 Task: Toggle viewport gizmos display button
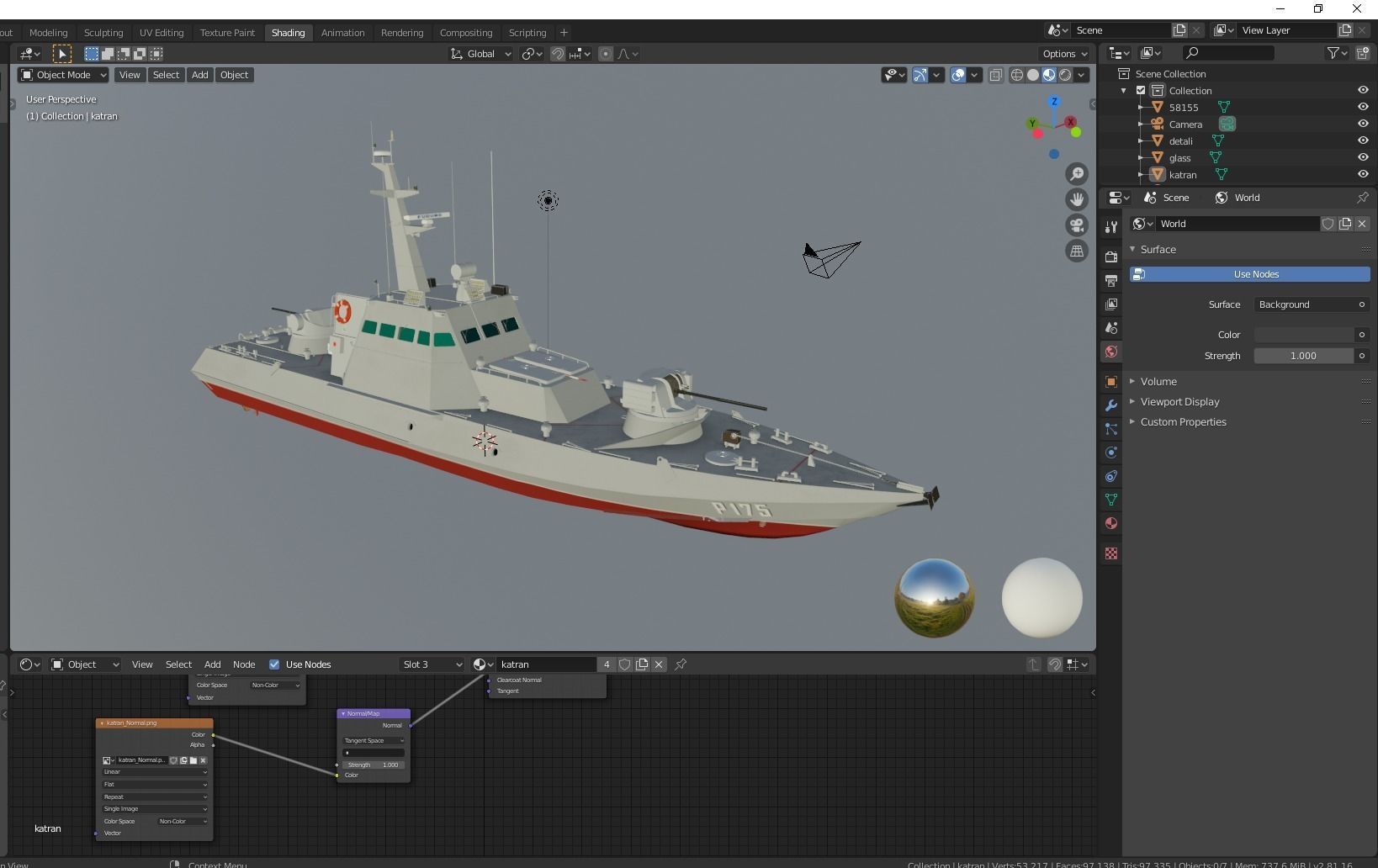(x=920, y=75)
